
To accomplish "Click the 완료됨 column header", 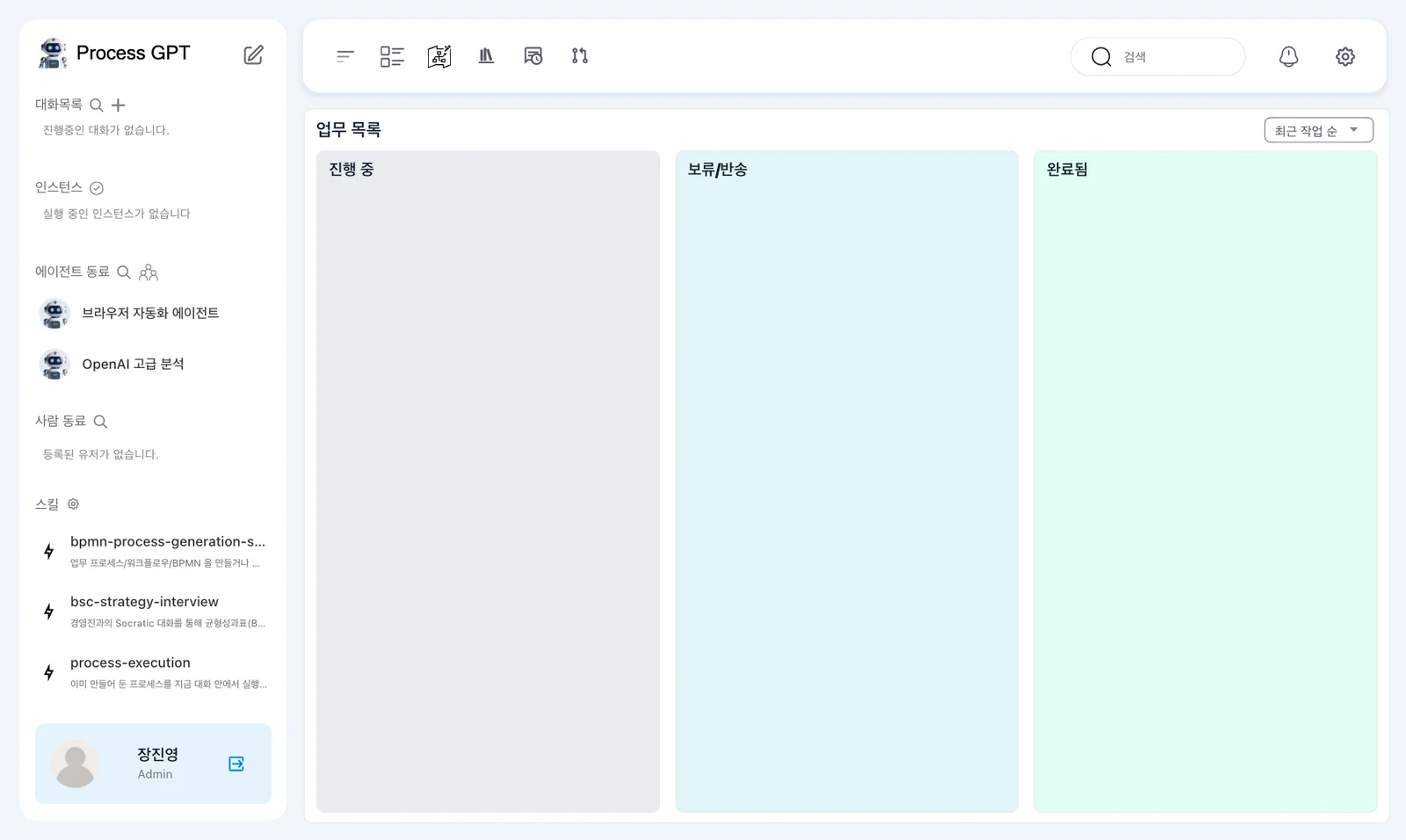I will (1067, 170).
